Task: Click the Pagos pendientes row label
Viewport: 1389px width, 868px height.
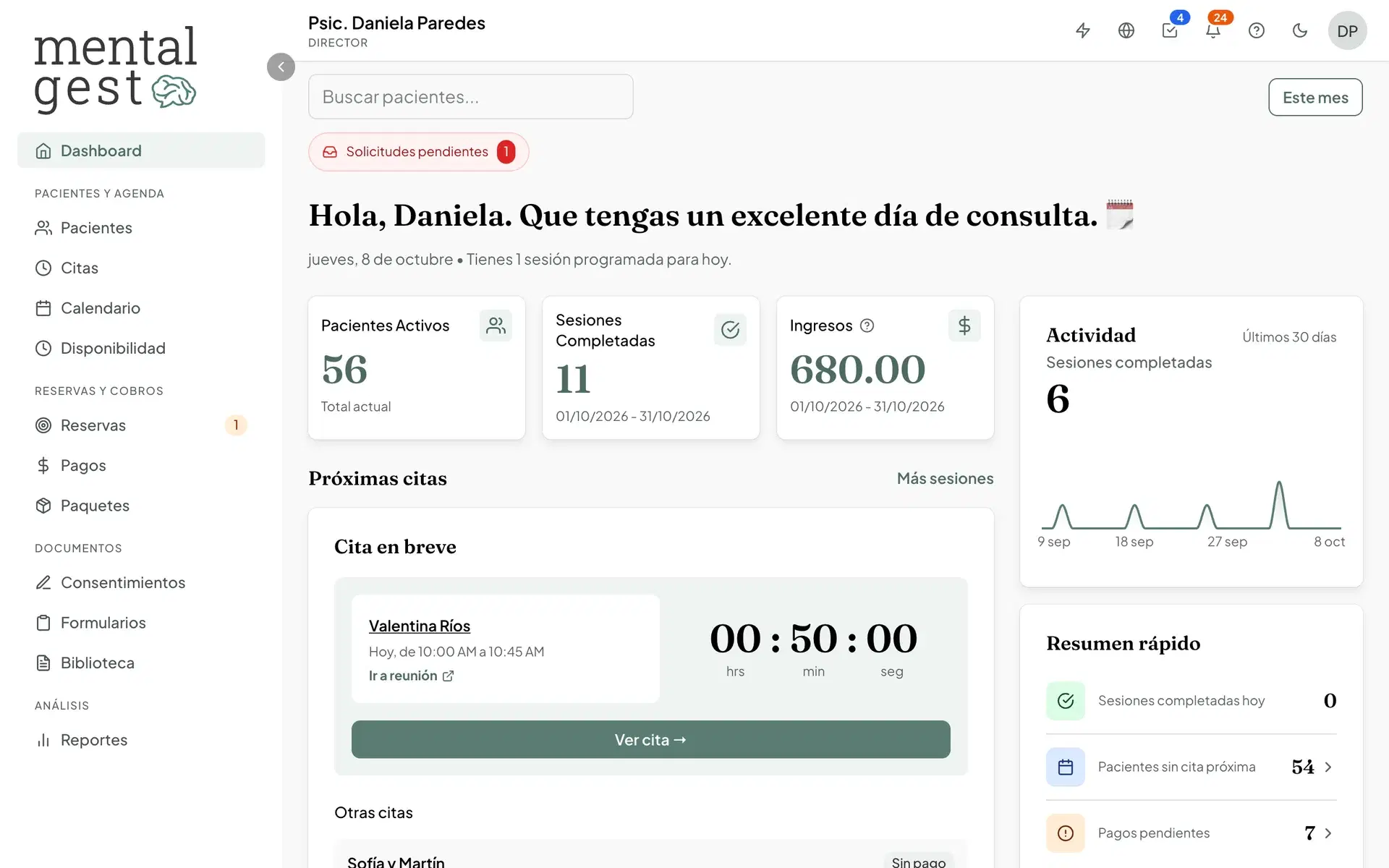Action: pyautogui.click(x=1154, y=833)
